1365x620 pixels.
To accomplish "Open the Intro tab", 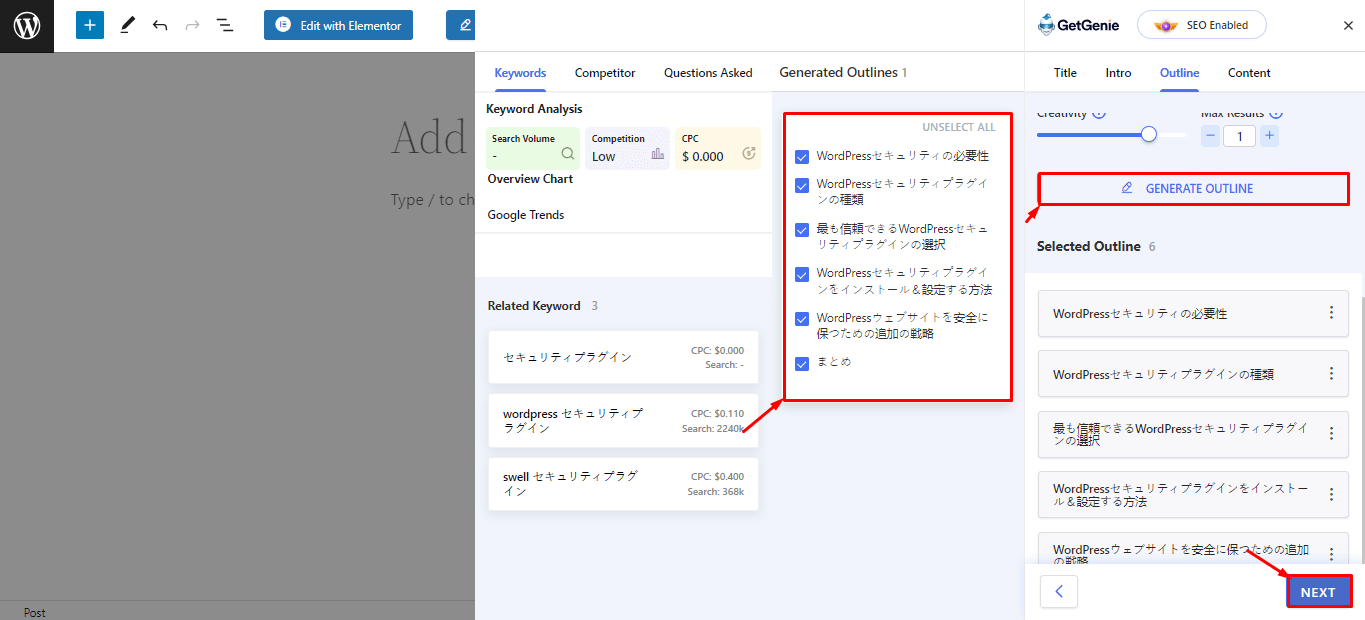I will click(x=1119, y=73).
